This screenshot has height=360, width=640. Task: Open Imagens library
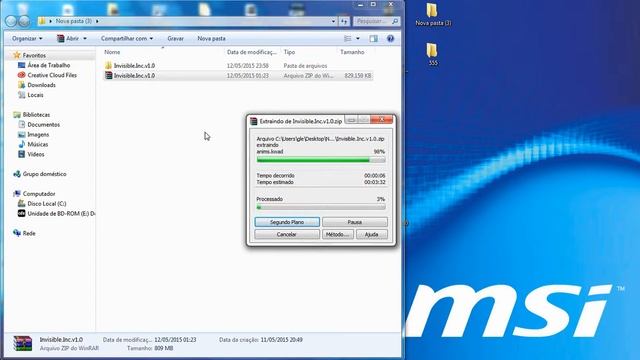click(38, 134)
